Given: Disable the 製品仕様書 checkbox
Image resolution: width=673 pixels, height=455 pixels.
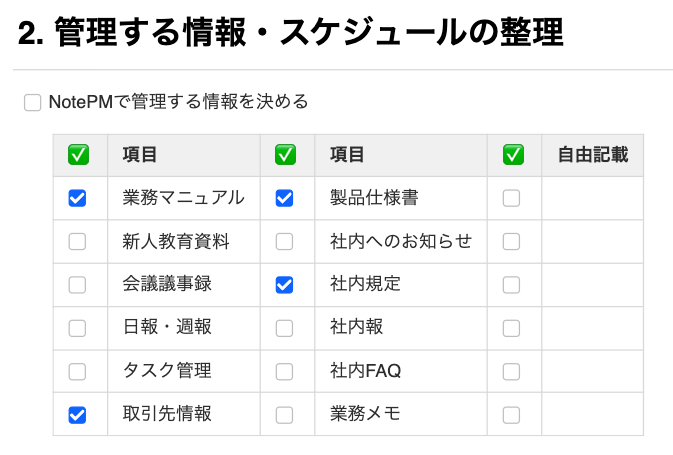Looking at the screenshot, I should [284, 198].
